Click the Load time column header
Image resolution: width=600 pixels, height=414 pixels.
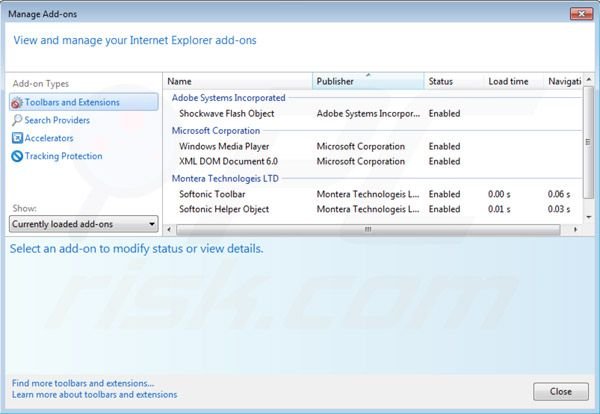[x=511, y=81]
